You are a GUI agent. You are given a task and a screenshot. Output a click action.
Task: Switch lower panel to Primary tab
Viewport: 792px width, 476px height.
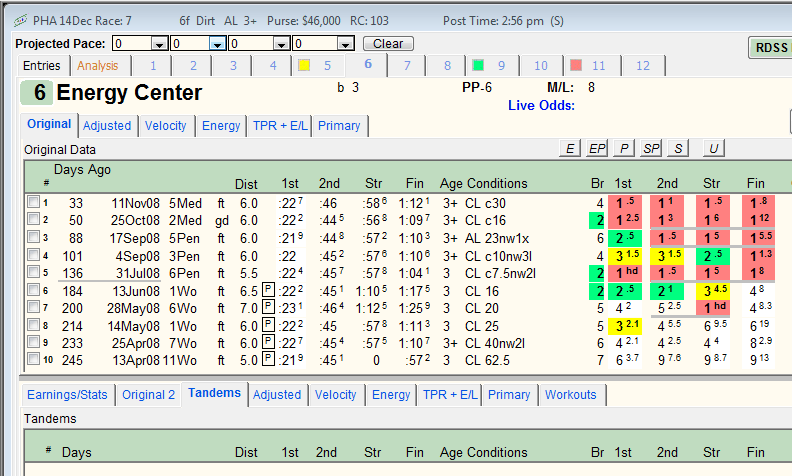[509, 395]
